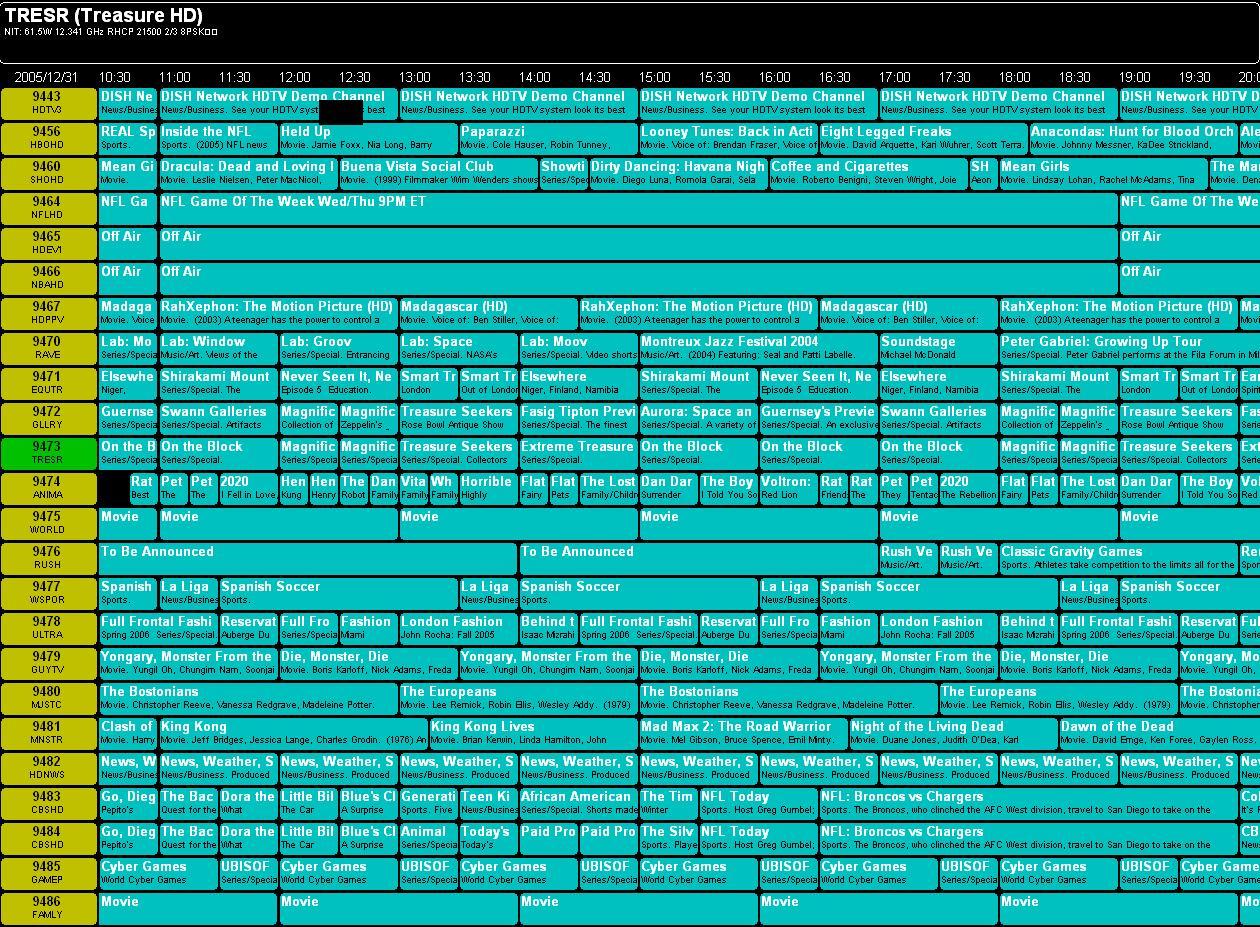Select channel 9478 ULTRA
This screenshot has height=927, width=1260.
coord(48,628)
